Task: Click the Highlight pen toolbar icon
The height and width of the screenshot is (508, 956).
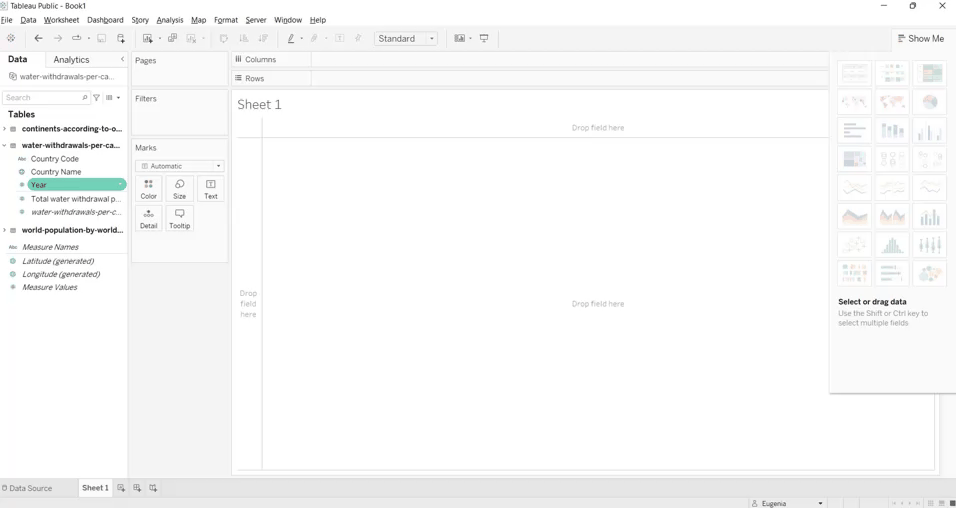Action: click(291, 38)
